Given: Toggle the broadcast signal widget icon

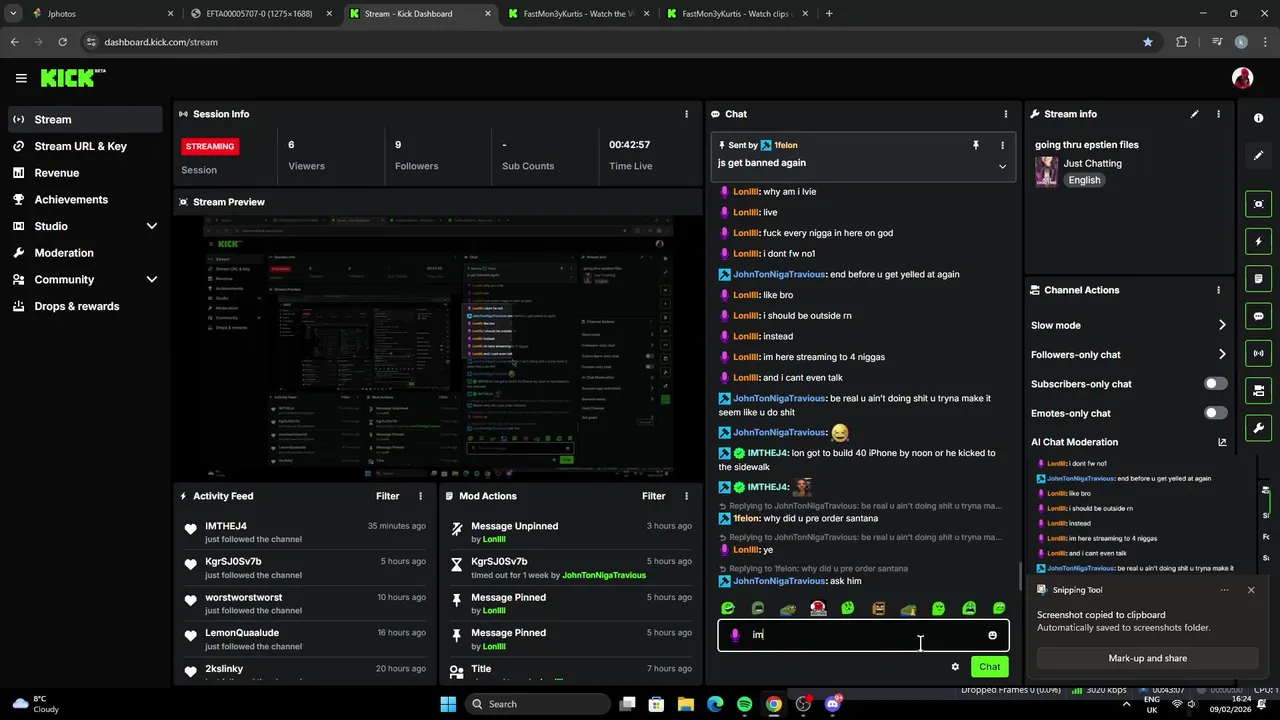Looking at the screenshot, I should click(1259, 353).
